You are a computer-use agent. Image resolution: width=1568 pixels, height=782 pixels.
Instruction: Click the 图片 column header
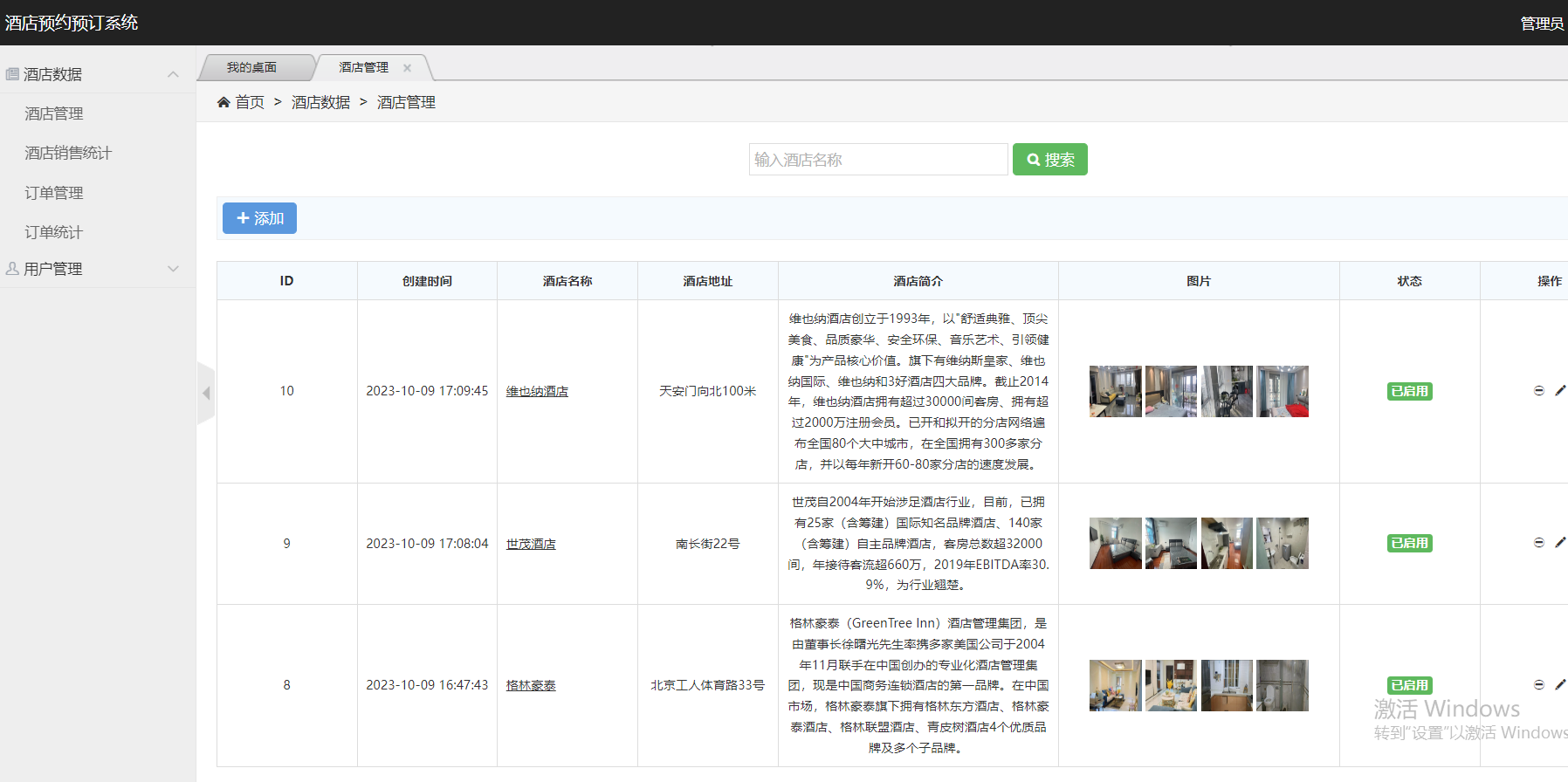(1199, 281)
